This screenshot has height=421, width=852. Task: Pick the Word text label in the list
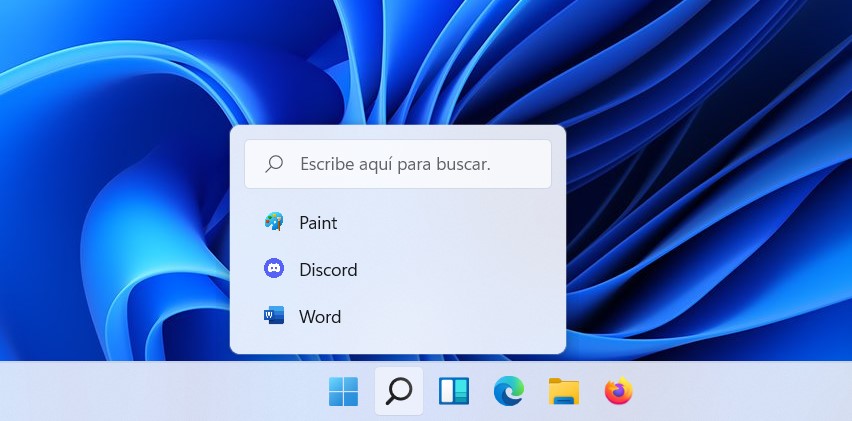(320, 317)
